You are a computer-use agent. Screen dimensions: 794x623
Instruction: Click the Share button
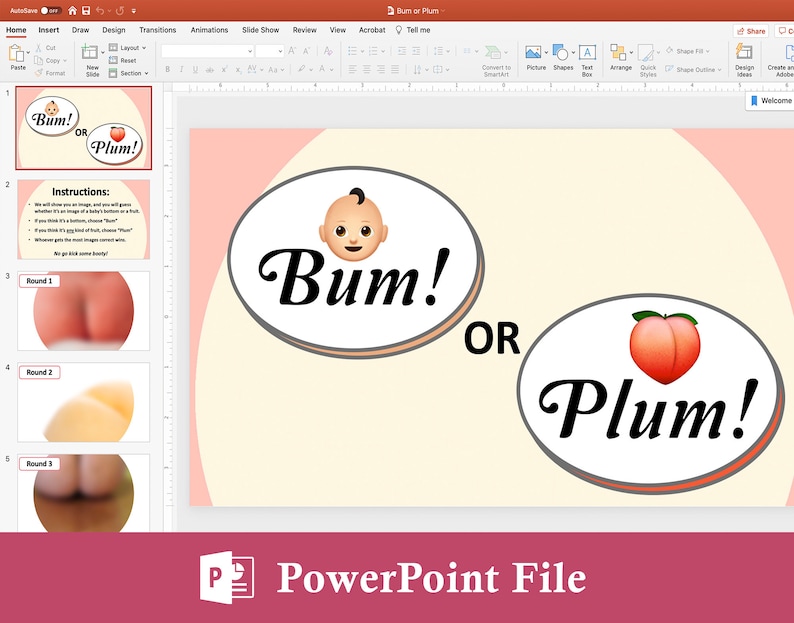751,31
